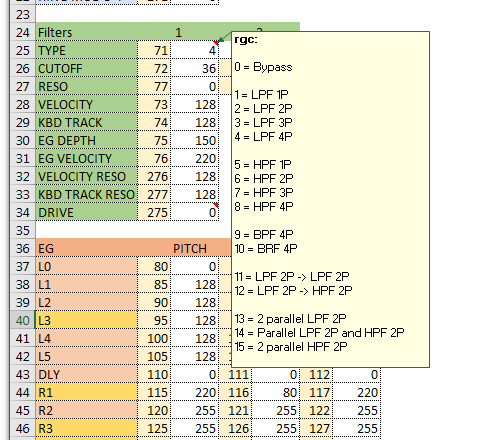Select the EG heading cell

[86, 249]
